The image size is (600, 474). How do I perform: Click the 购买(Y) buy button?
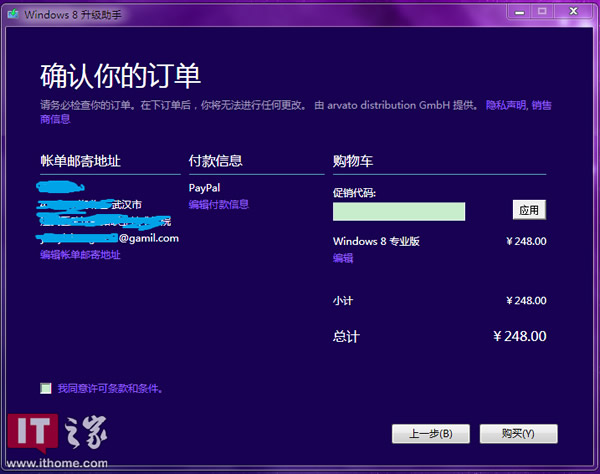coord(518,433)
